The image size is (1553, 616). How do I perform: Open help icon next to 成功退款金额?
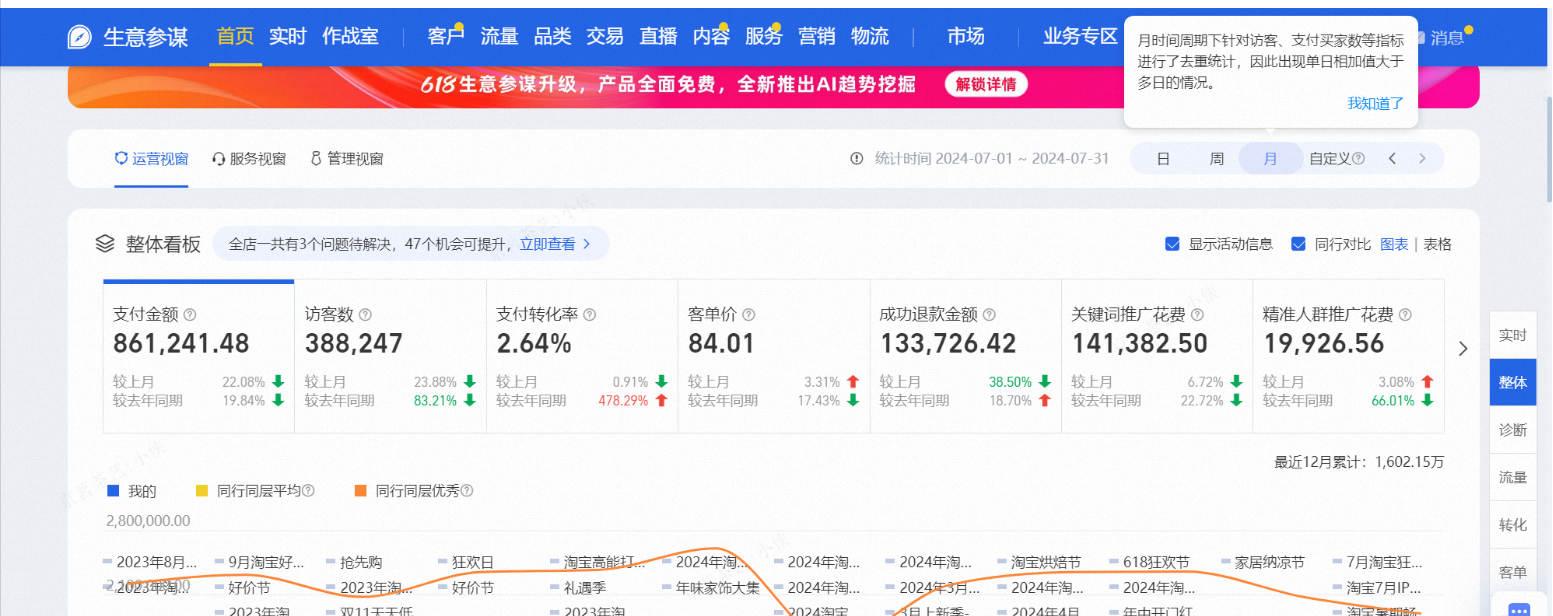pyautogui.click(x=988, y=314)
